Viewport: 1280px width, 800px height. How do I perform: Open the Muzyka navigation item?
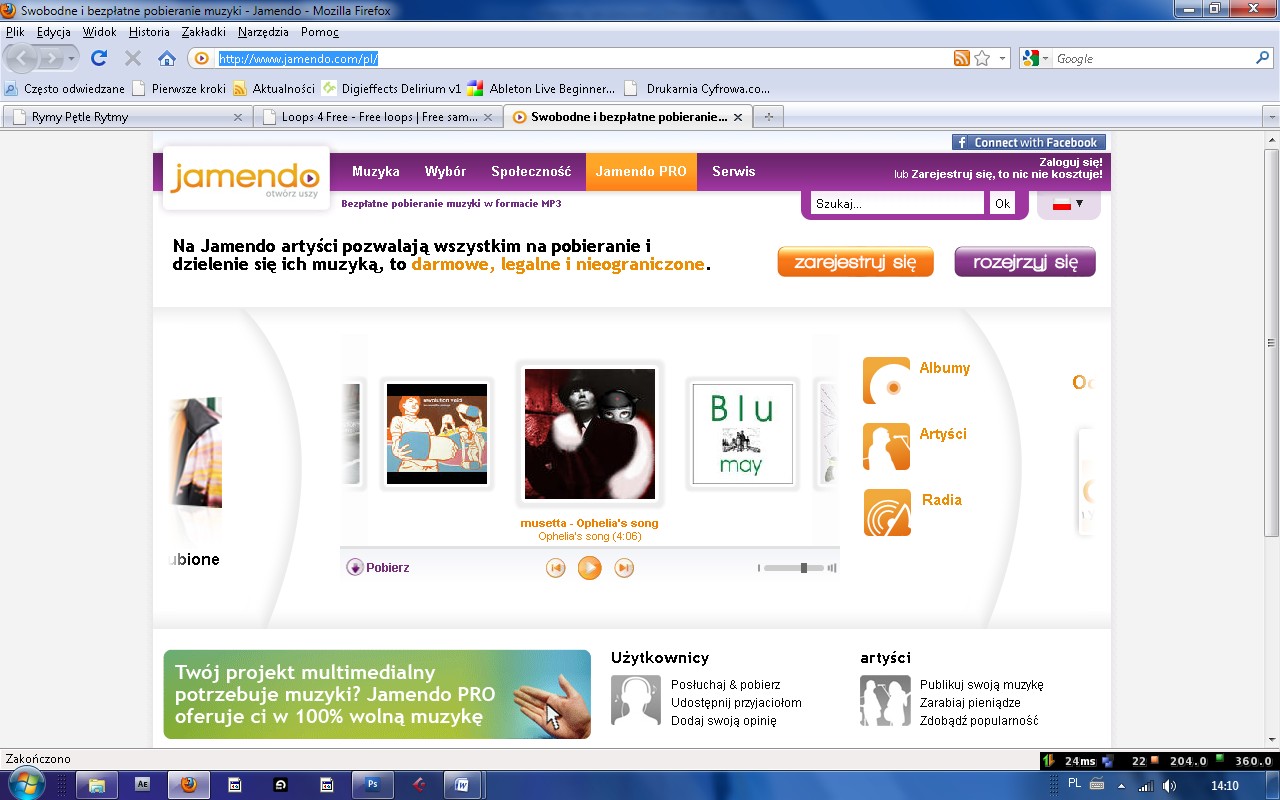pyautogui.click(x=376, y=171)
